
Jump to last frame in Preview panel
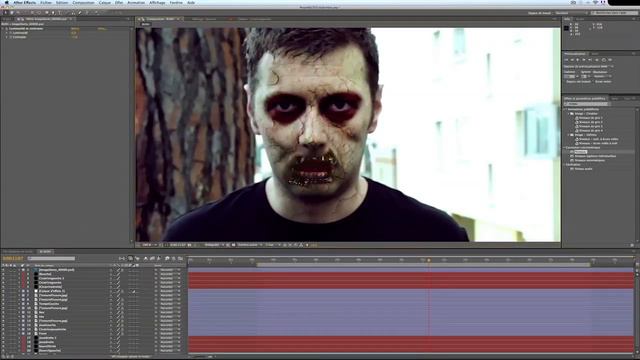[590, 60]
